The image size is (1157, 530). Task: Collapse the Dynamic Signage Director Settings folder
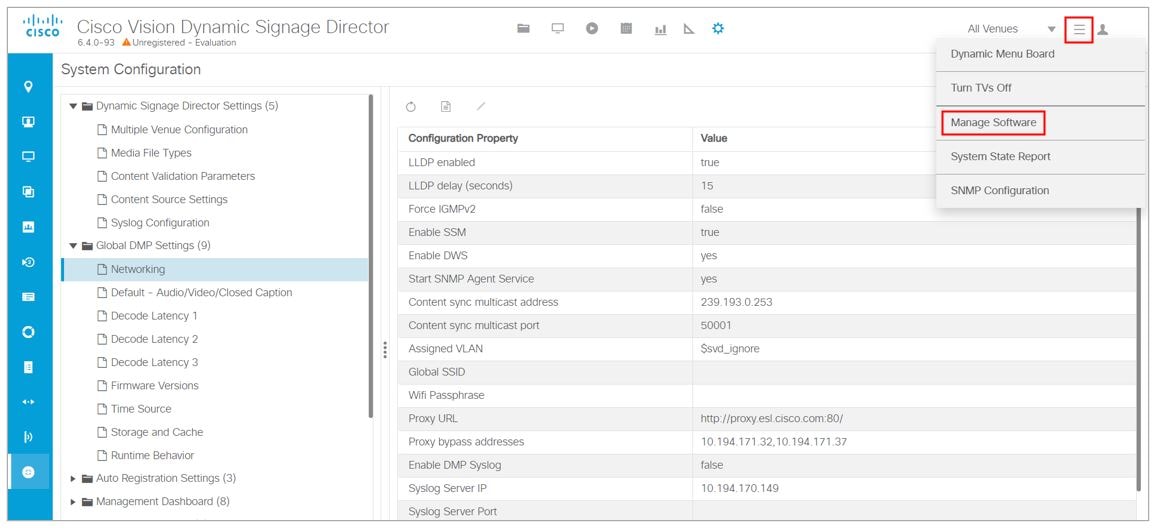pos(73,106)
